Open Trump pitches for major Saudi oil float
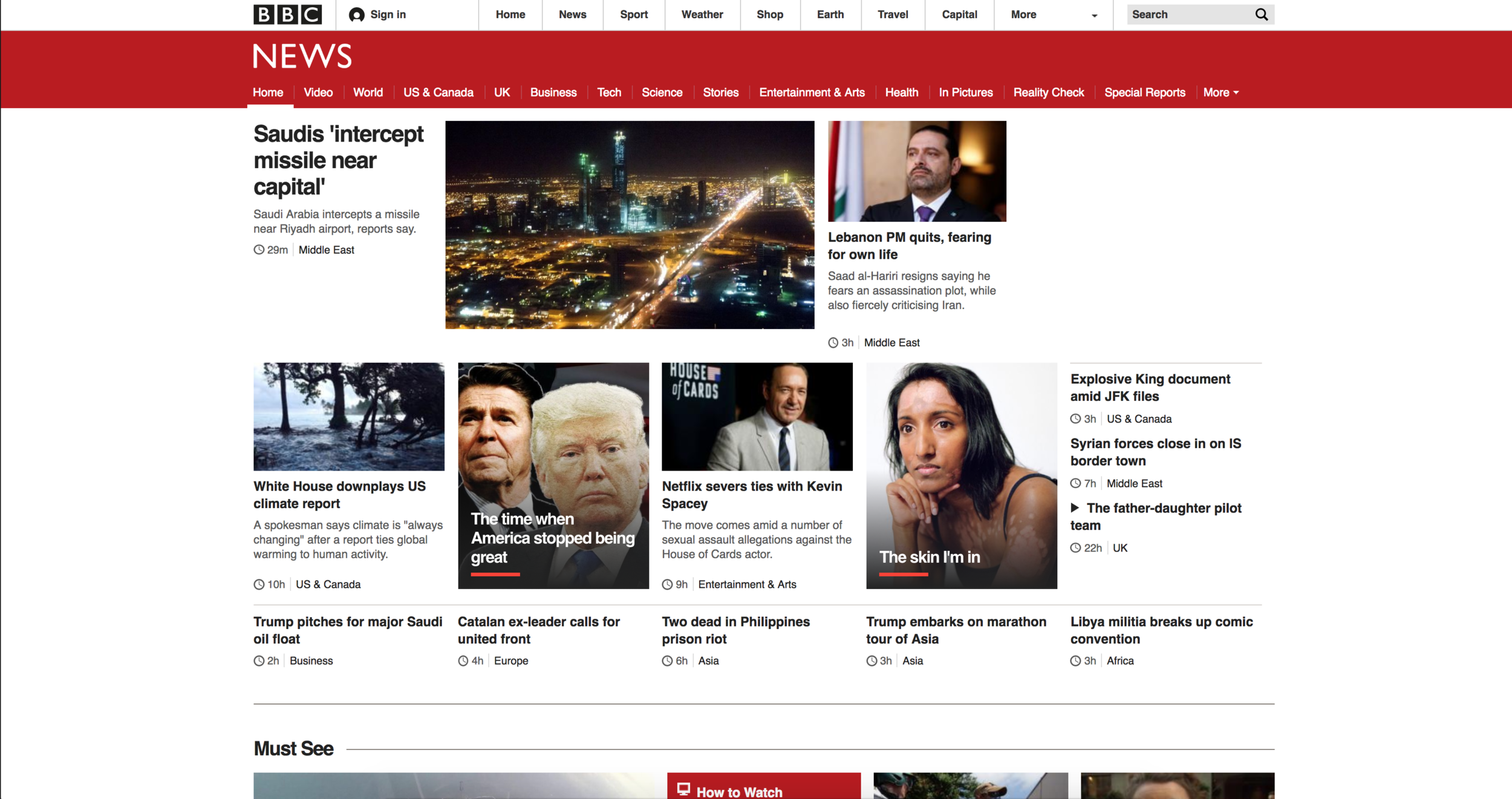The width and height of the screenshot is (1512, 799). point(348,630)
